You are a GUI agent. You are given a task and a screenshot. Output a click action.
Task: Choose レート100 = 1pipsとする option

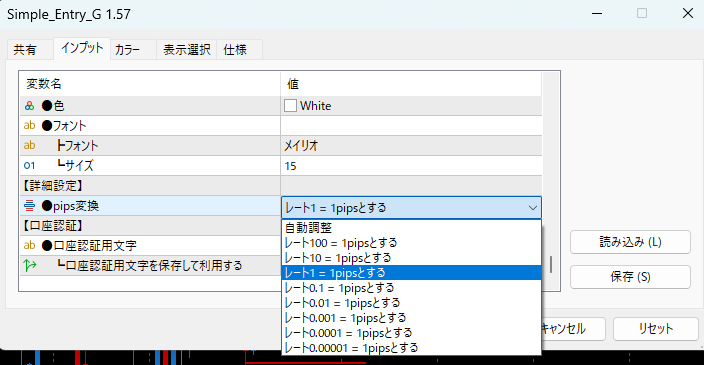pyautogui.click(x=411, y=243)
